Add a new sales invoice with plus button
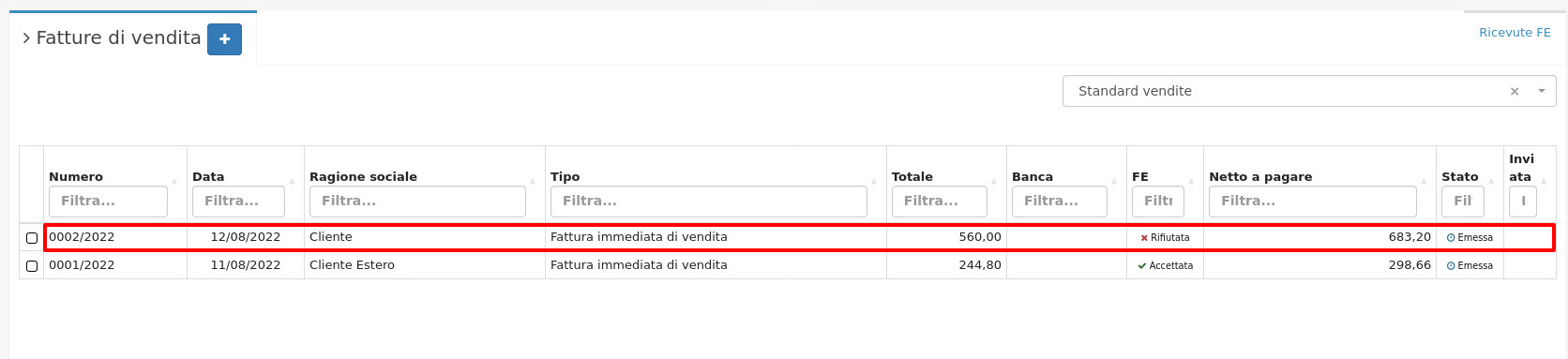Screen dimensions: 1568x359 click(224, 39)
